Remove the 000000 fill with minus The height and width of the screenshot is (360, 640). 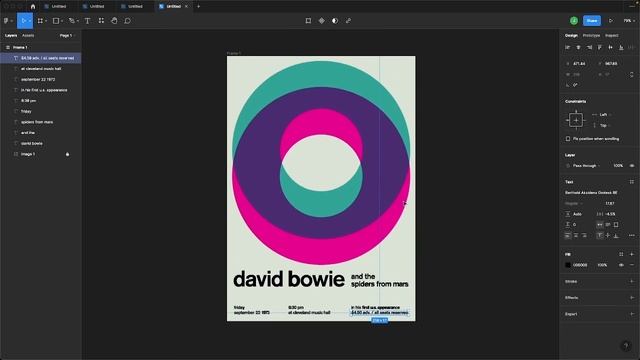631,265
